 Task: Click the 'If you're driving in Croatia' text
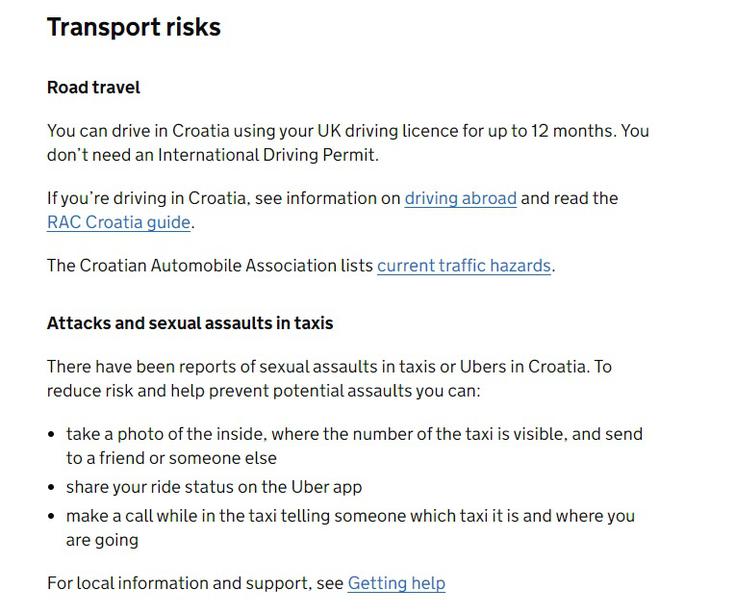[x=146, y=198]
